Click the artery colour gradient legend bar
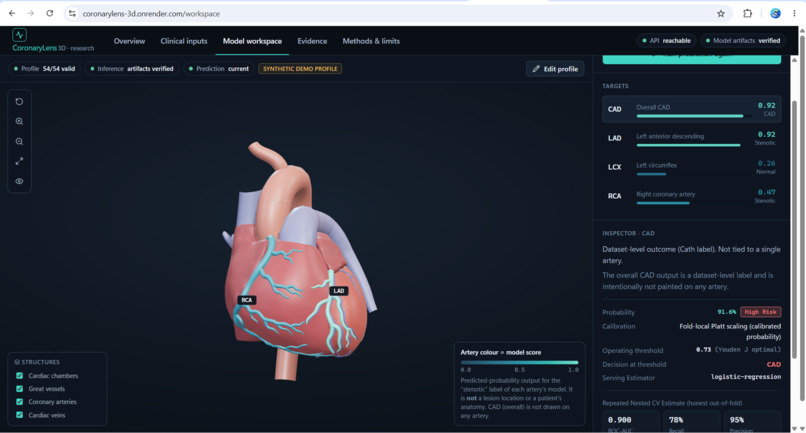The image size is (806, 433). coord(519,362)
